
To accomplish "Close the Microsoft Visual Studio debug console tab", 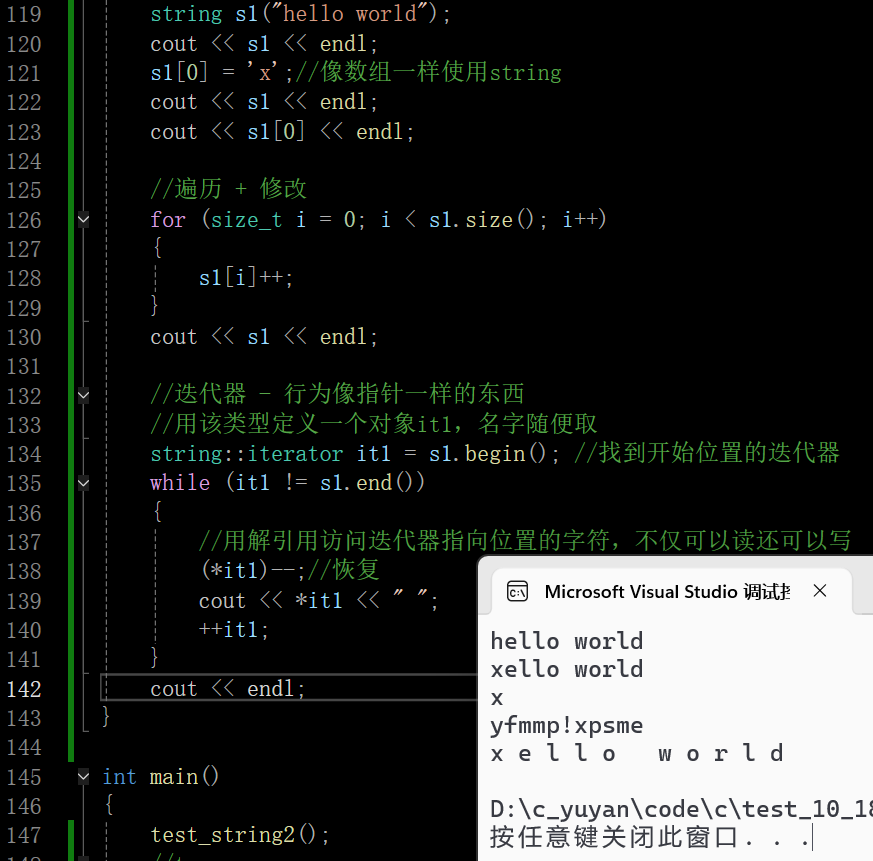I will point(820,591).
